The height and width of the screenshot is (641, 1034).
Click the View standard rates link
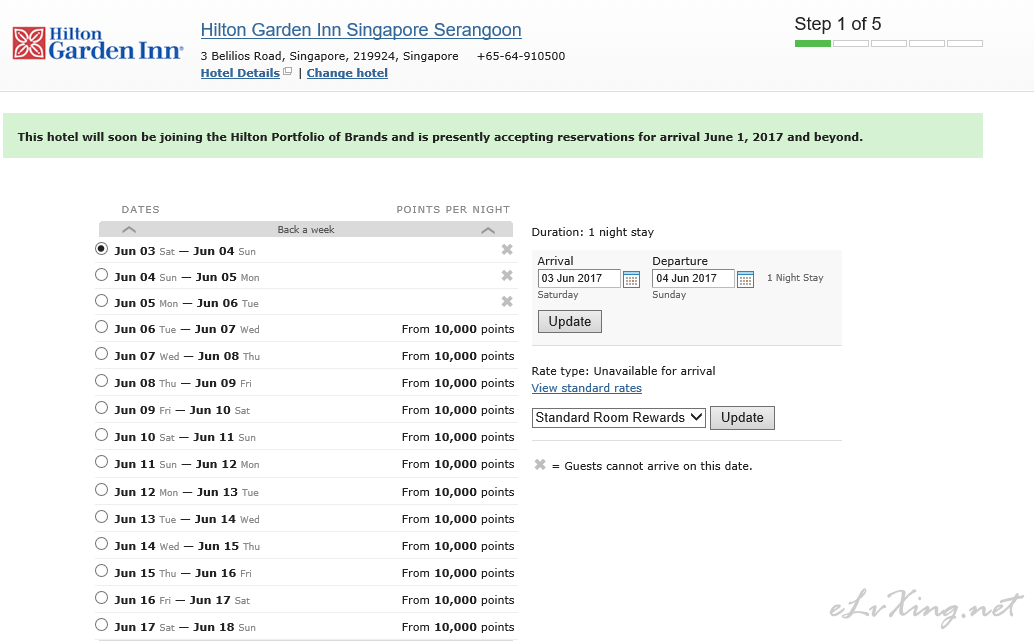coord(586,388)
